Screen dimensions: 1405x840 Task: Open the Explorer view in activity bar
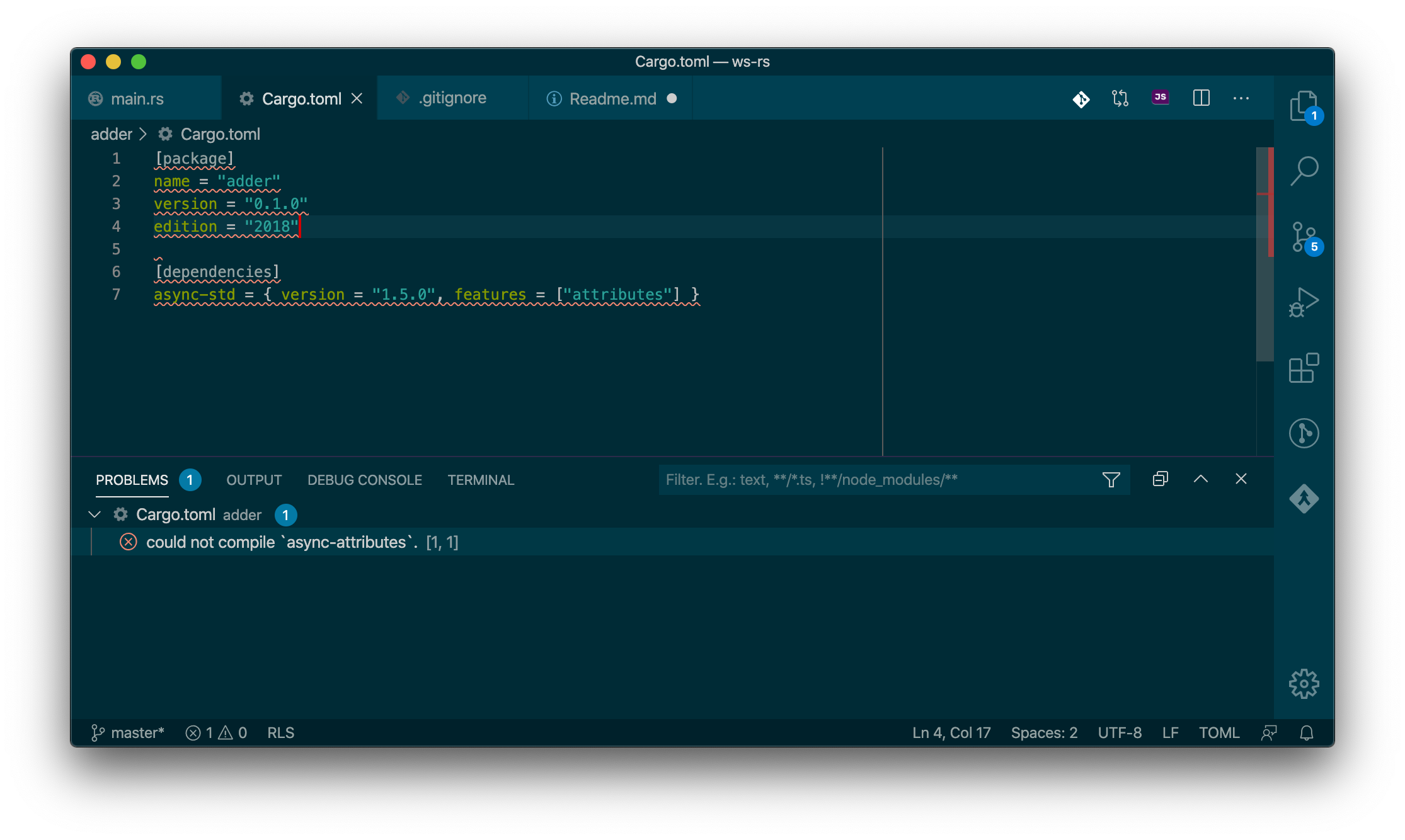(x=1303, y=105)
